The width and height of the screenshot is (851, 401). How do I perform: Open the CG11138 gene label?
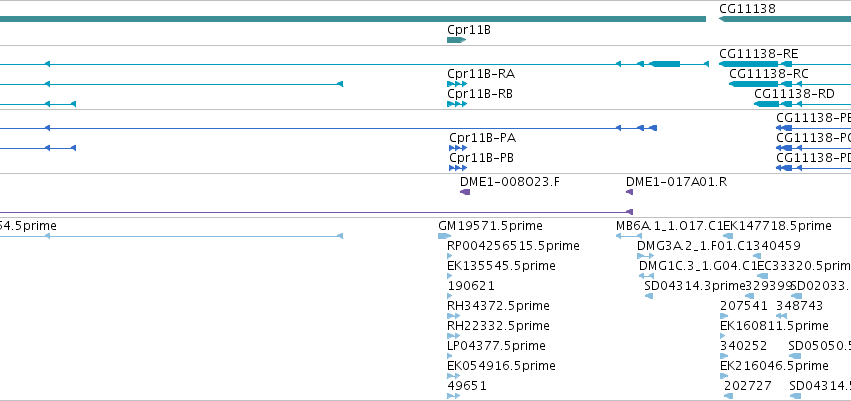[x=747, y=9]
